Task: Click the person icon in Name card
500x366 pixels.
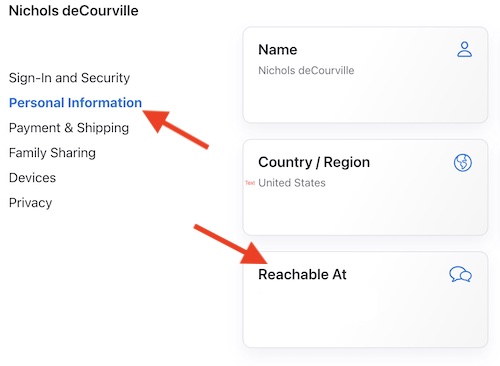Action: pos(464,49)
